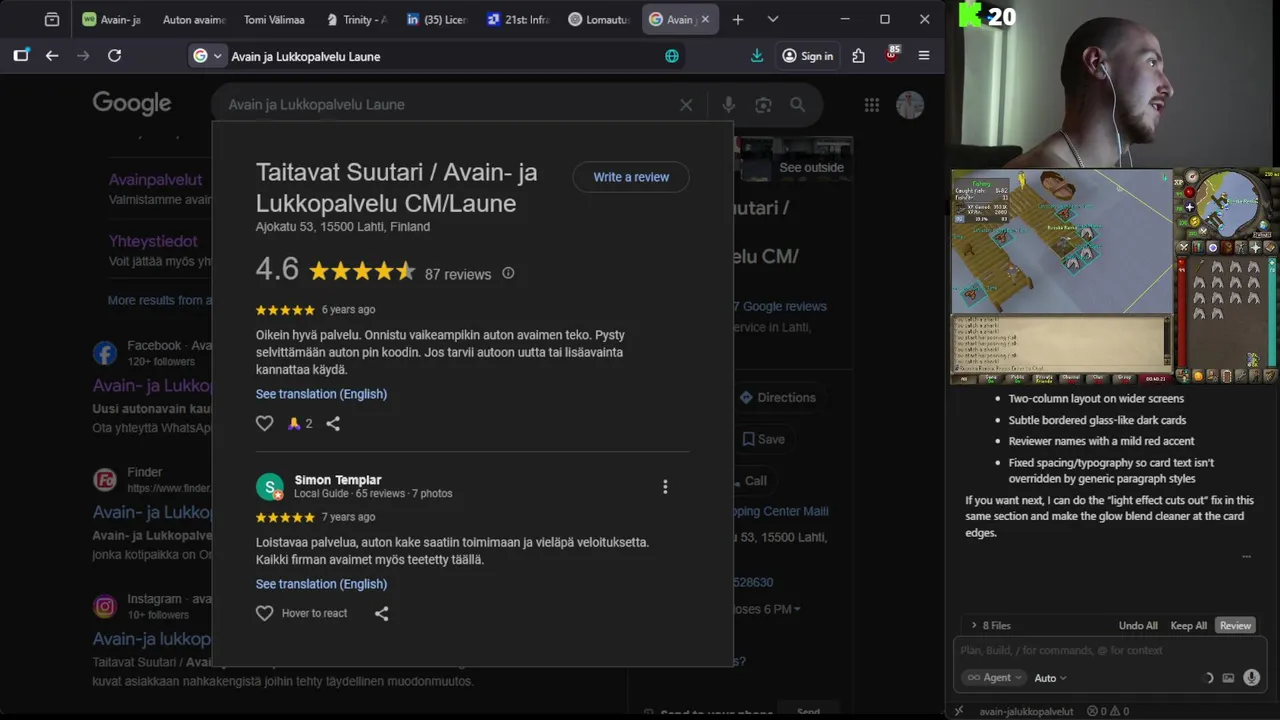
Task: Share the first review
Action: click(333, 423)
